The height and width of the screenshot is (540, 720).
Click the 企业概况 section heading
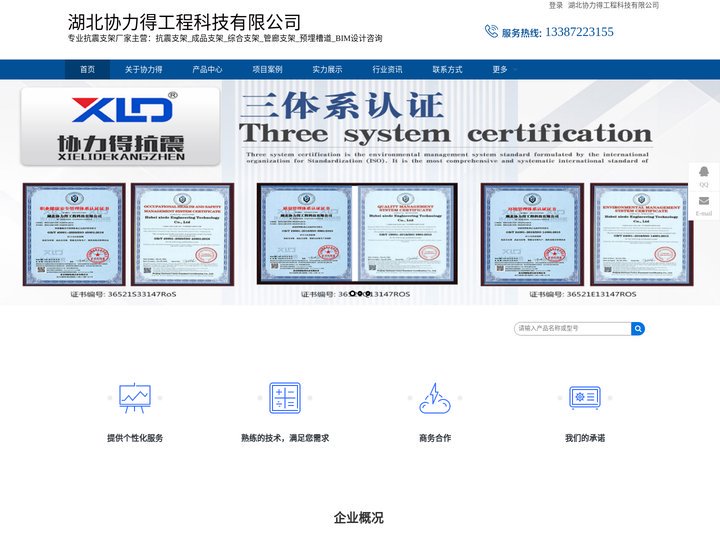pos(359,518)
